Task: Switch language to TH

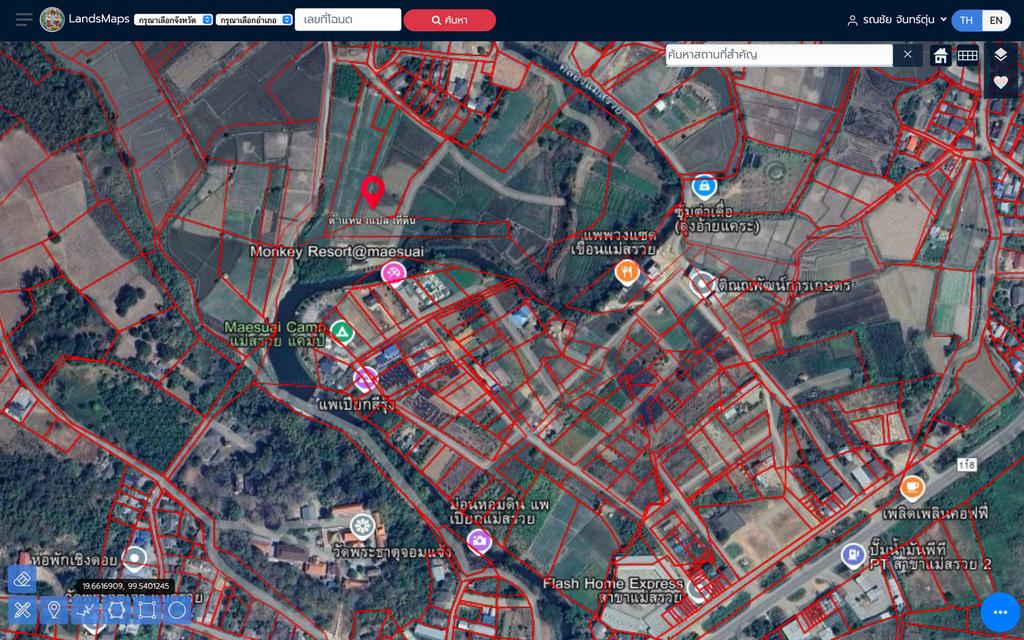Action: tap(967, 20)
